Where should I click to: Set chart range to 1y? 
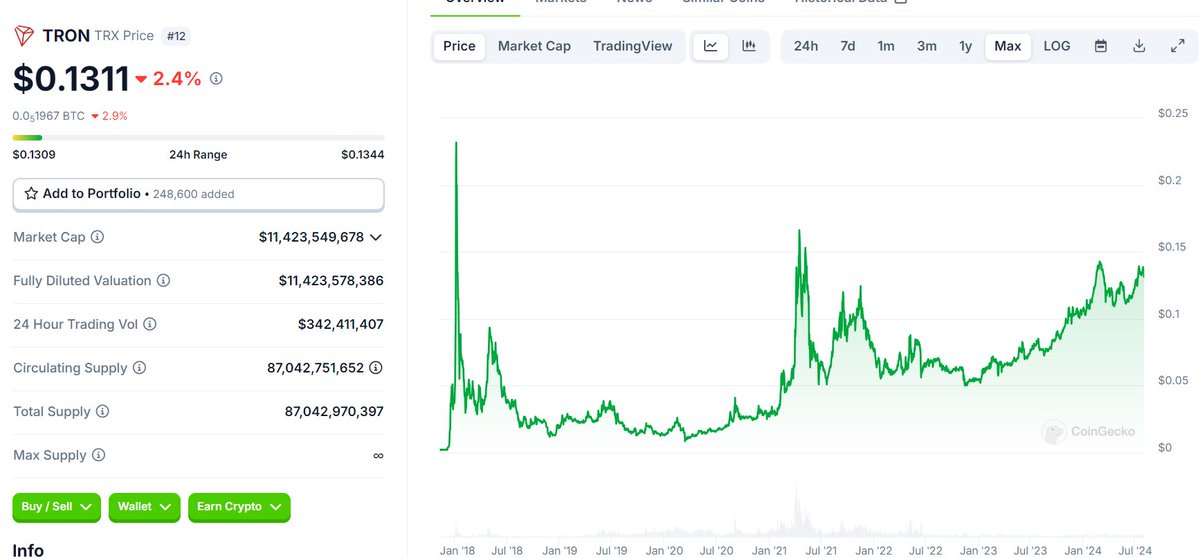966,46
